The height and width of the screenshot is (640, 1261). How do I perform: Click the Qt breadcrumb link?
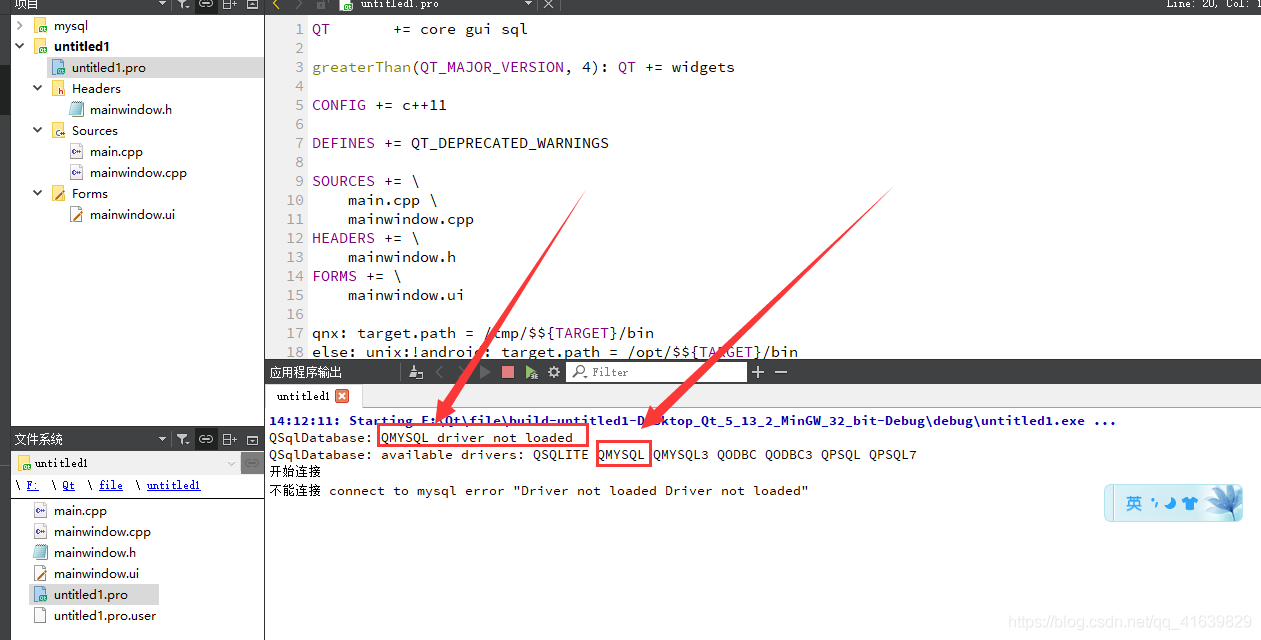coord(68,485)
